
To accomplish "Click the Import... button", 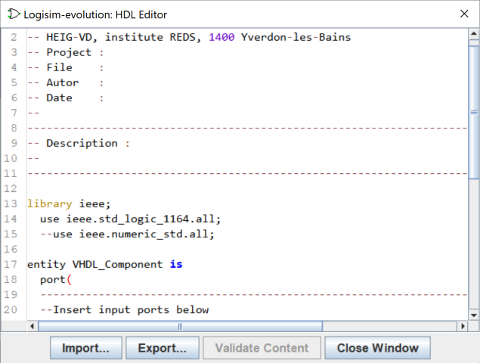I will pyautogui.click(x=86, y=348).
